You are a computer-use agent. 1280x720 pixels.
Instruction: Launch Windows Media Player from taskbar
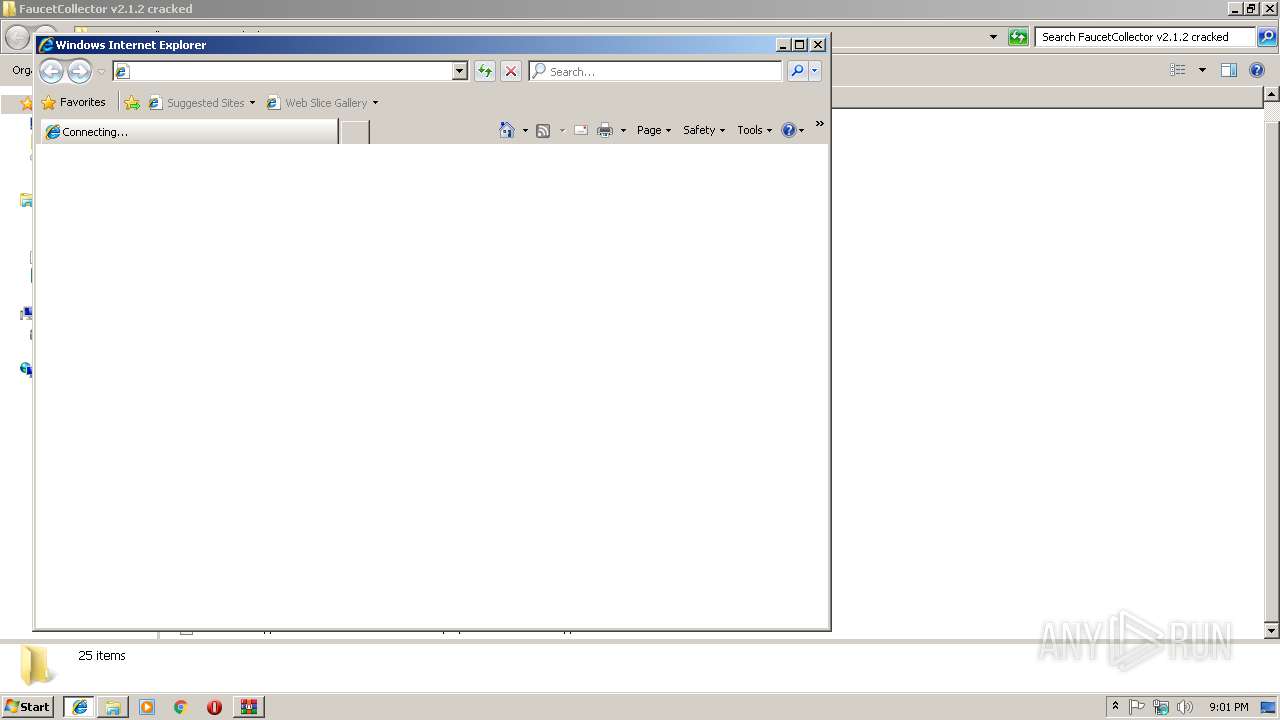click(147, 706)
